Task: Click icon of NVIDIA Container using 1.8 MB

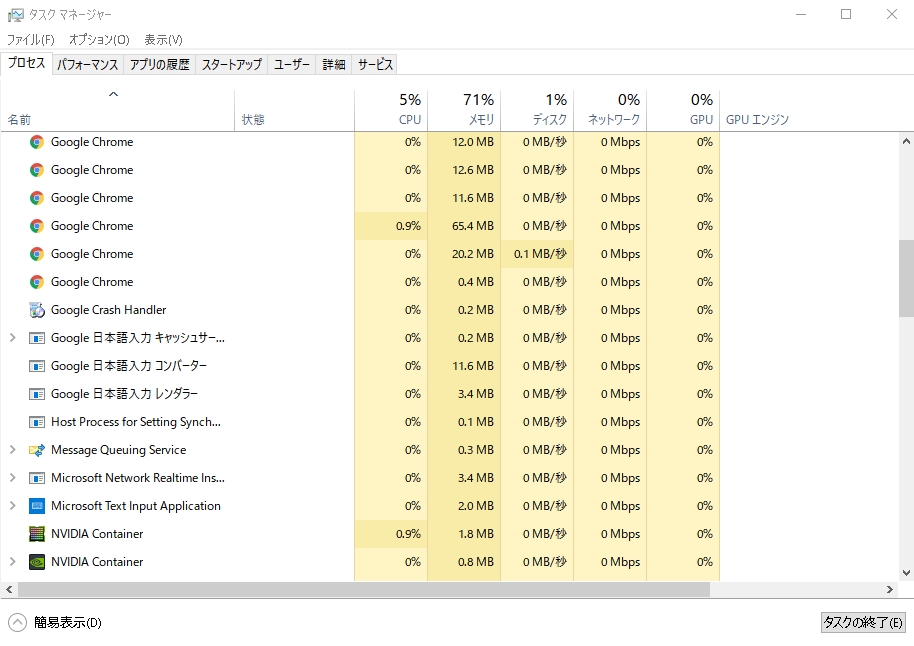Action: (x=37, y=534)
